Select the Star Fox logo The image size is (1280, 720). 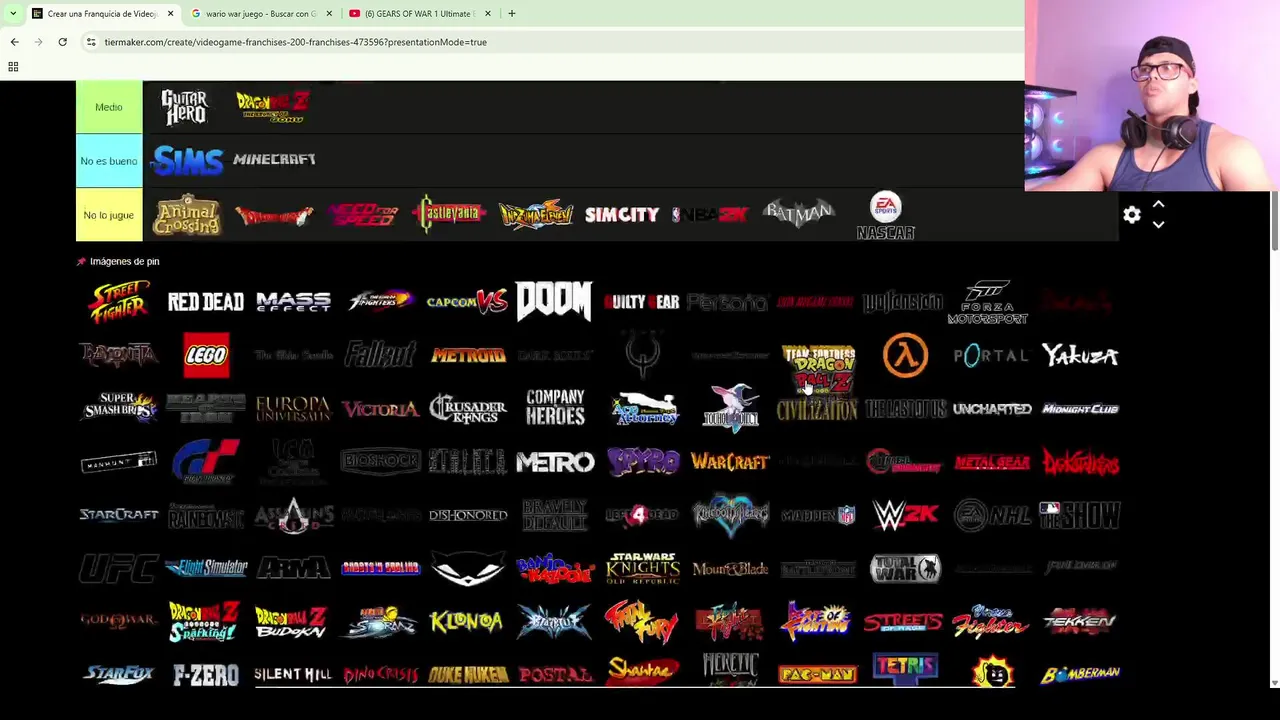click(x=119, y=674)
